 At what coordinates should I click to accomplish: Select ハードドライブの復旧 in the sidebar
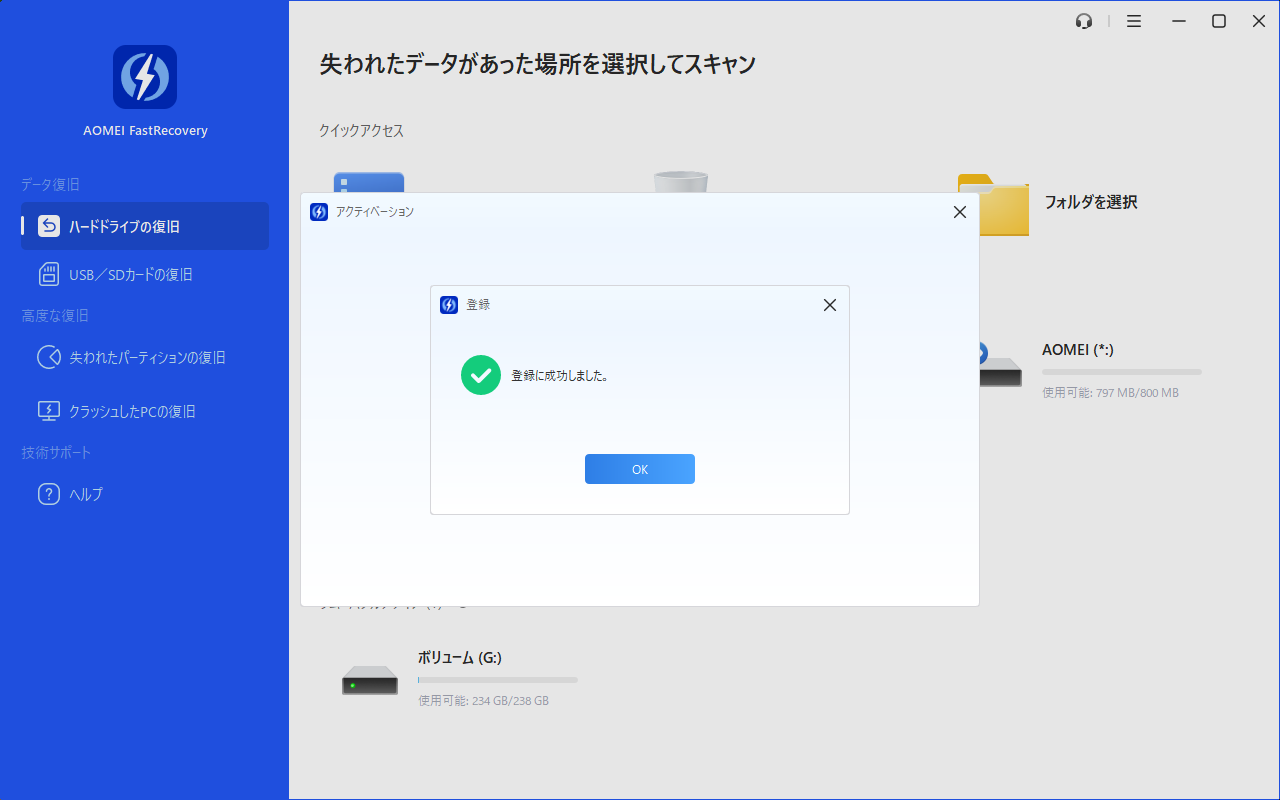coord(145,227)
